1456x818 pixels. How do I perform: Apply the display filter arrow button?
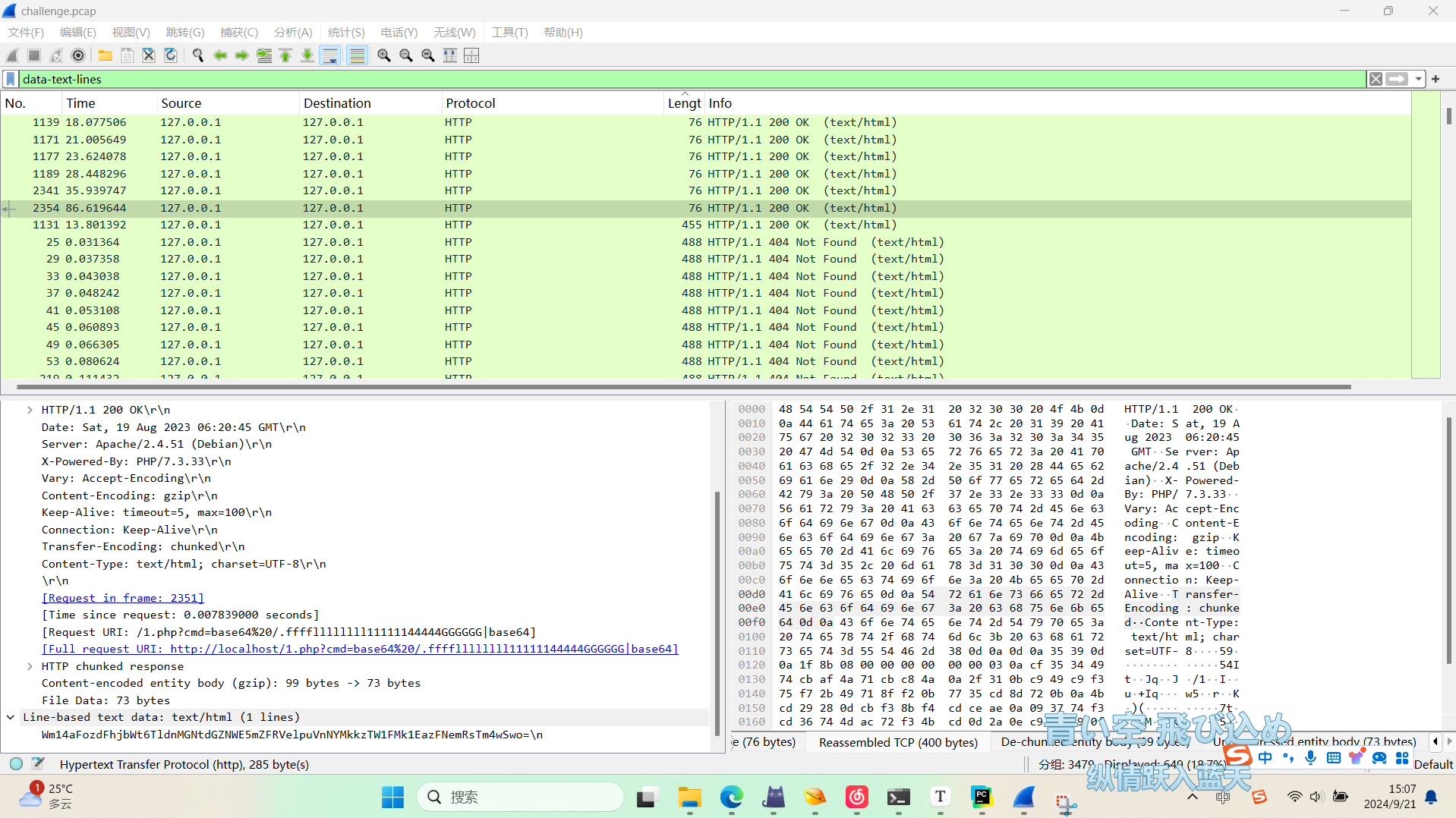point(1397,79)
